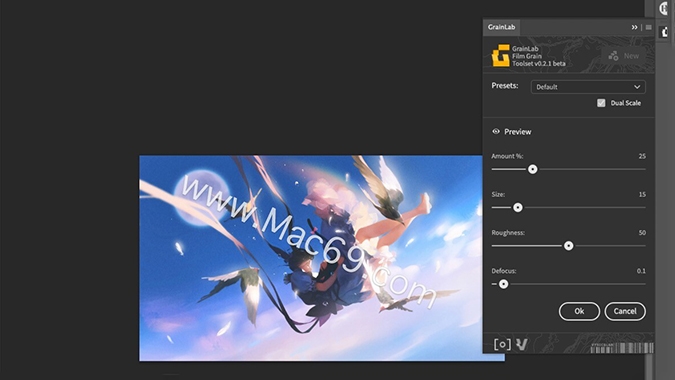Open the Presets Default dropdown

coord(588,87)
